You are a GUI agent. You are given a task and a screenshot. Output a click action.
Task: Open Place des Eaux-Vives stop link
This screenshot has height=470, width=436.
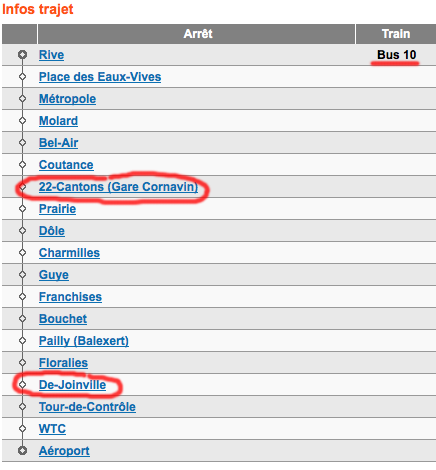[x=100, y=77]
